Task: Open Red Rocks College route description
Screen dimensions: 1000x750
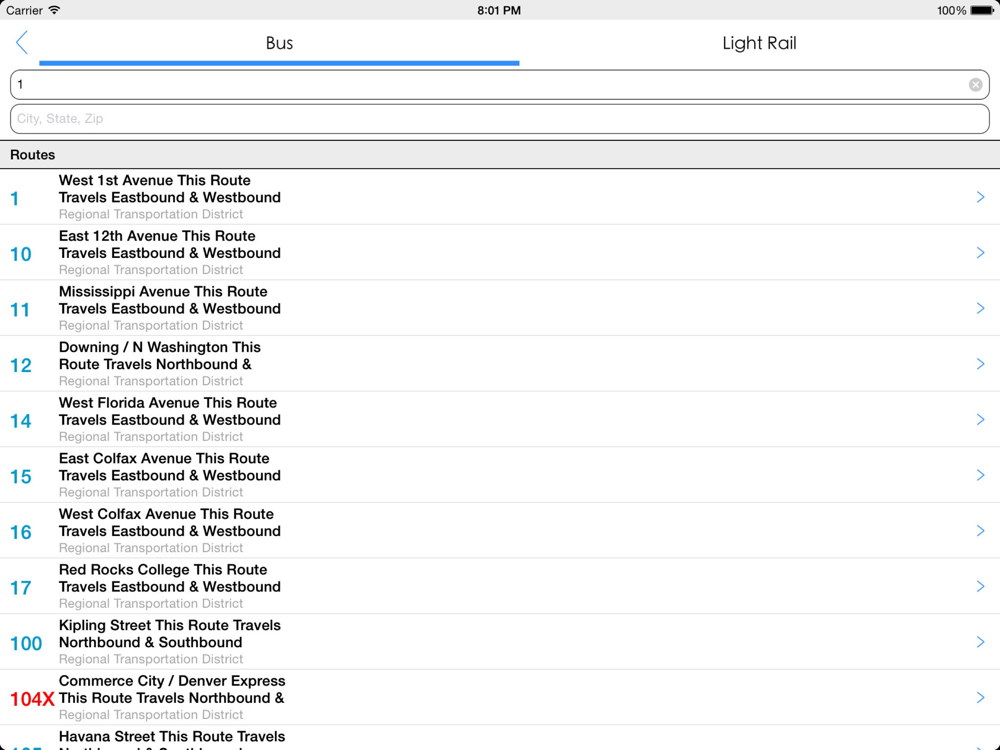Action: point(170,578)
